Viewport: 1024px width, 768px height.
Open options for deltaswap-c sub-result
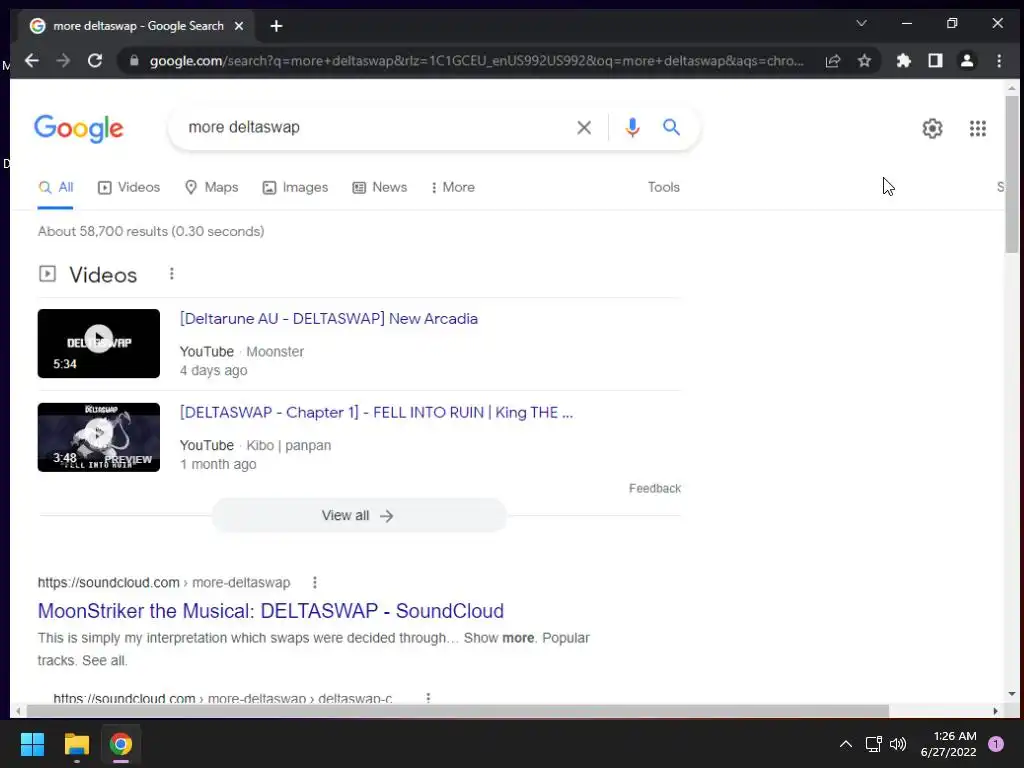point(428,698)
